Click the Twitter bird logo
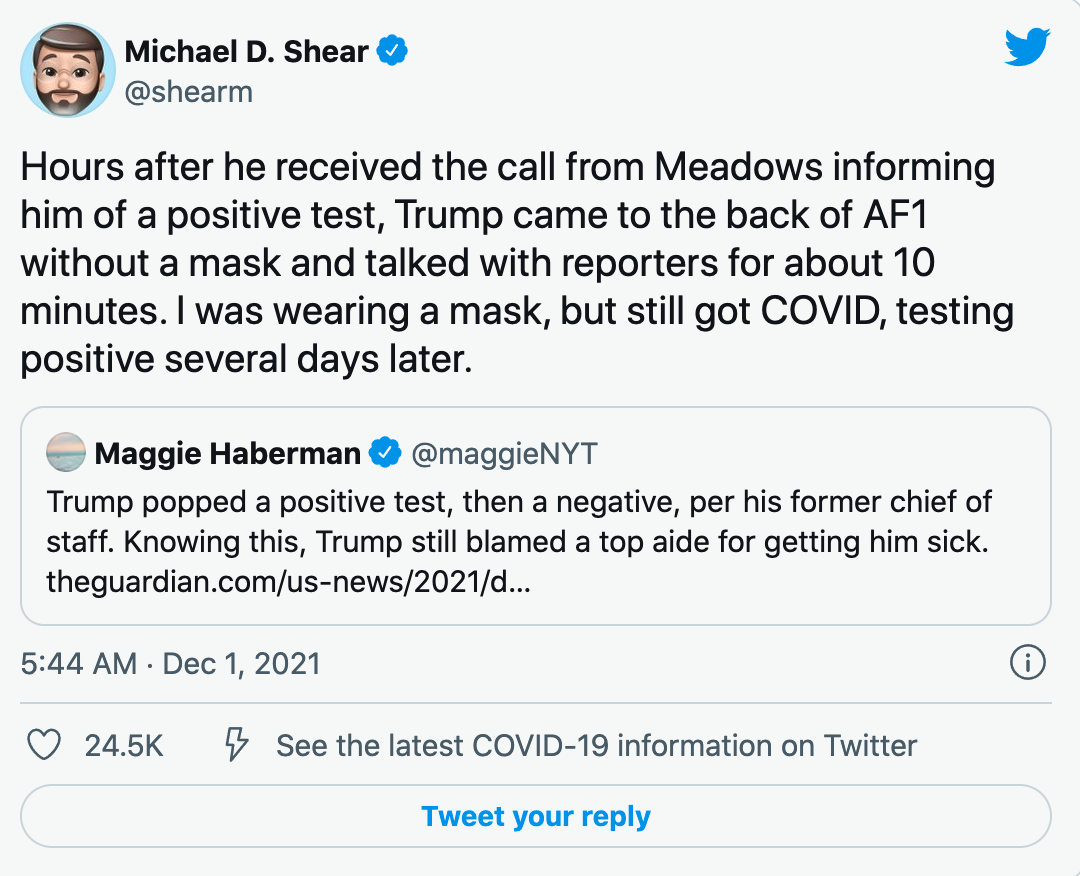Viewport: 1080px width, 876px height. click(1027, 47)
